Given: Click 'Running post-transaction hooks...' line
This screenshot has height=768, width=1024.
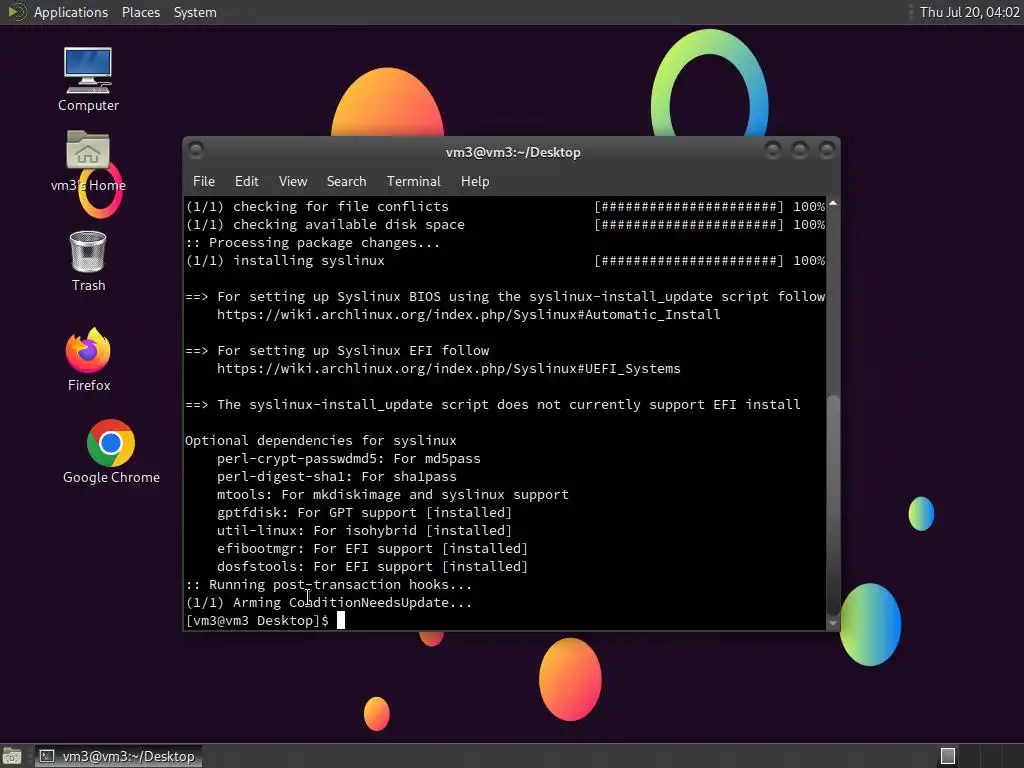Looking at the screenshot, I should click(x=328, y=585).
